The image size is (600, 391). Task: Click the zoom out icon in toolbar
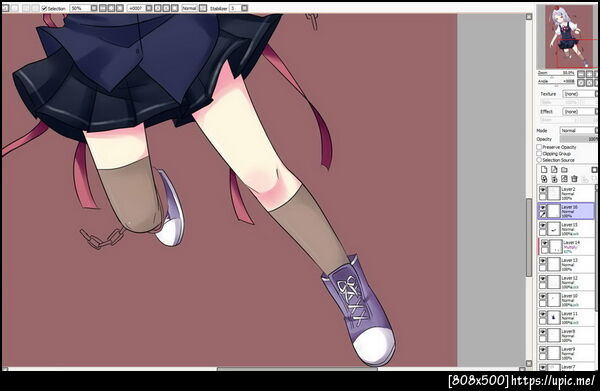coord(103,8)
